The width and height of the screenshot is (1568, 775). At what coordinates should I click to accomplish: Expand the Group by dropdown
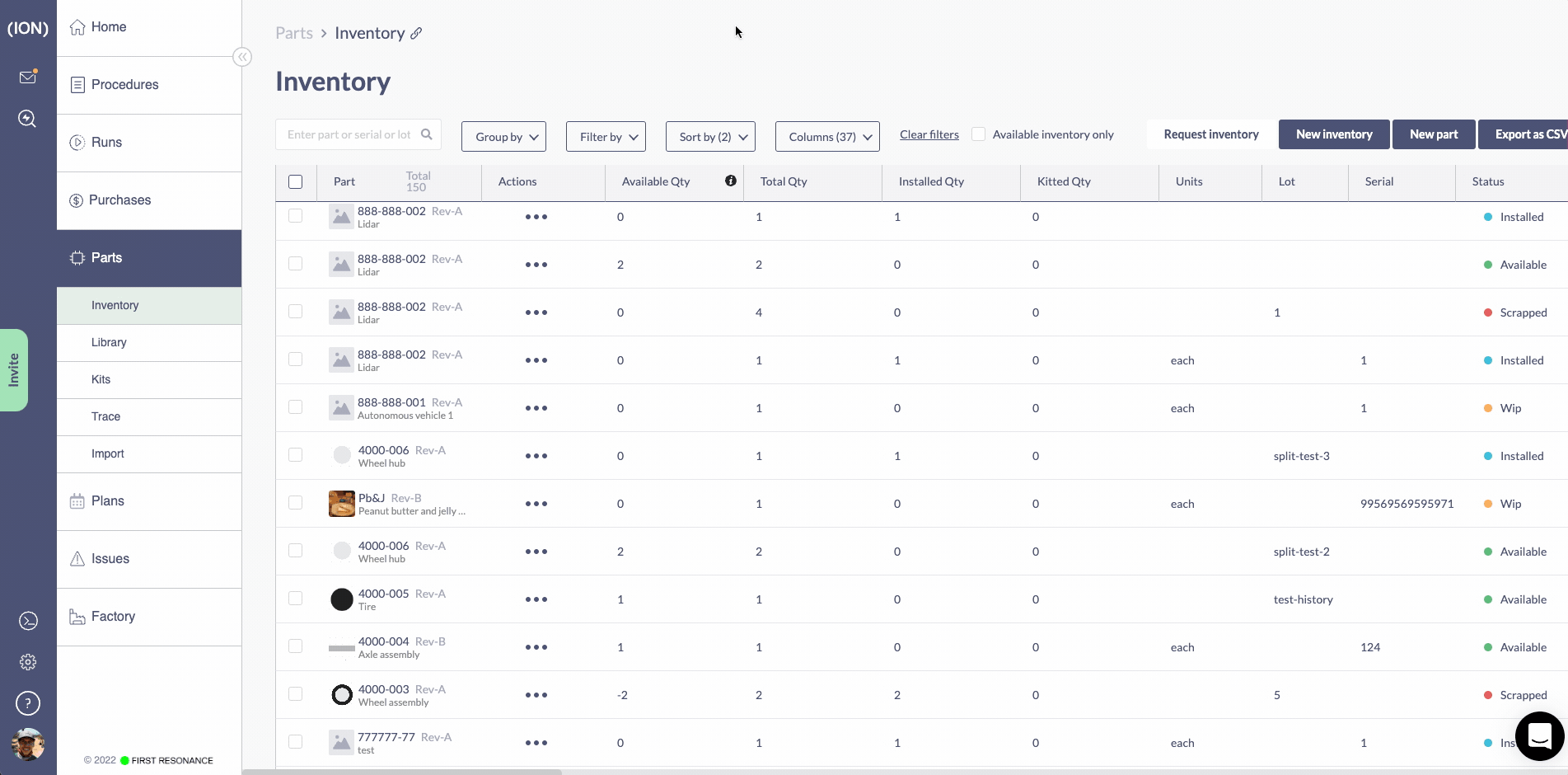[x=504, y=137]
